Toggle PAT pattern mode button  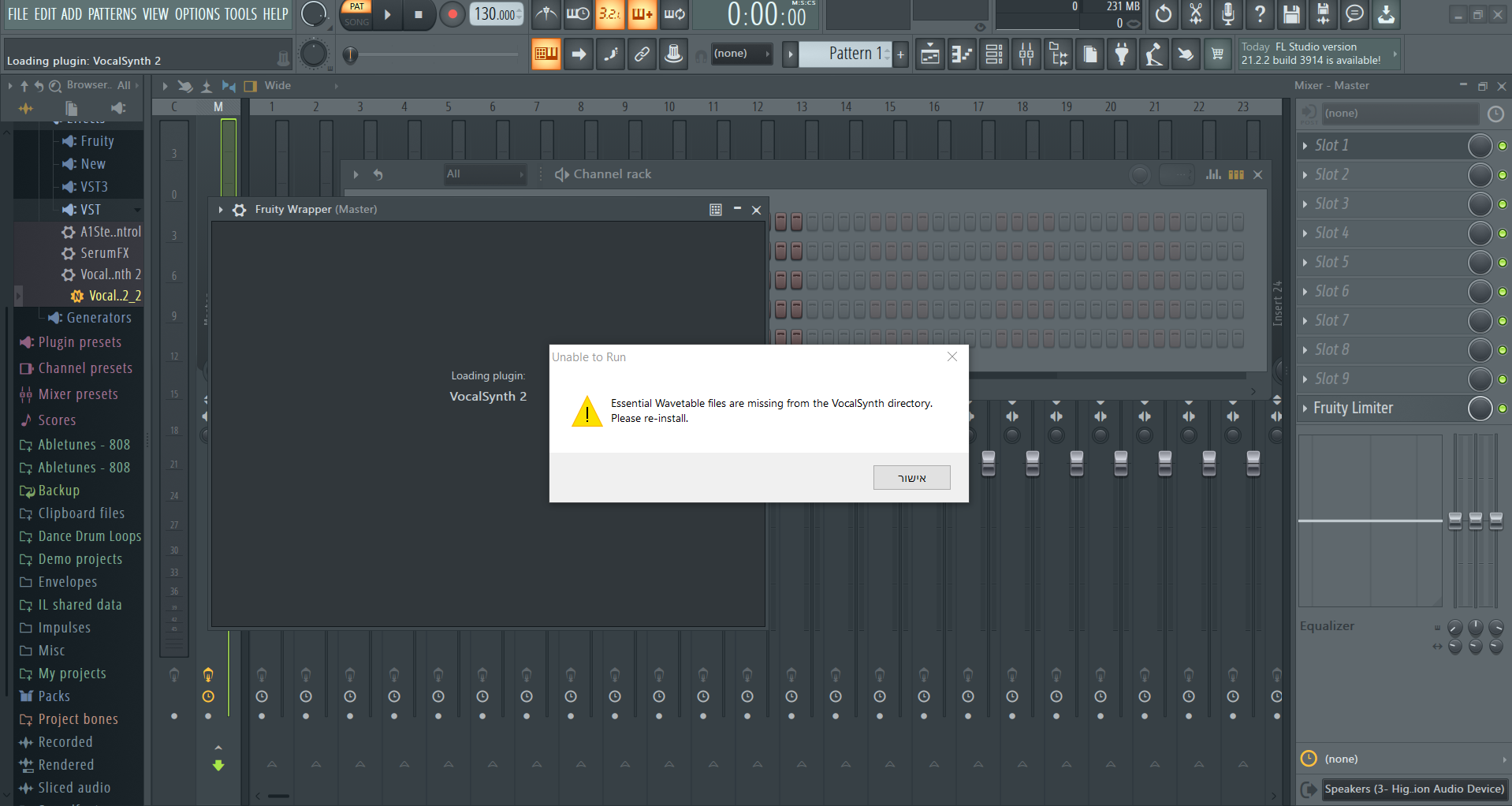point(357,6)
